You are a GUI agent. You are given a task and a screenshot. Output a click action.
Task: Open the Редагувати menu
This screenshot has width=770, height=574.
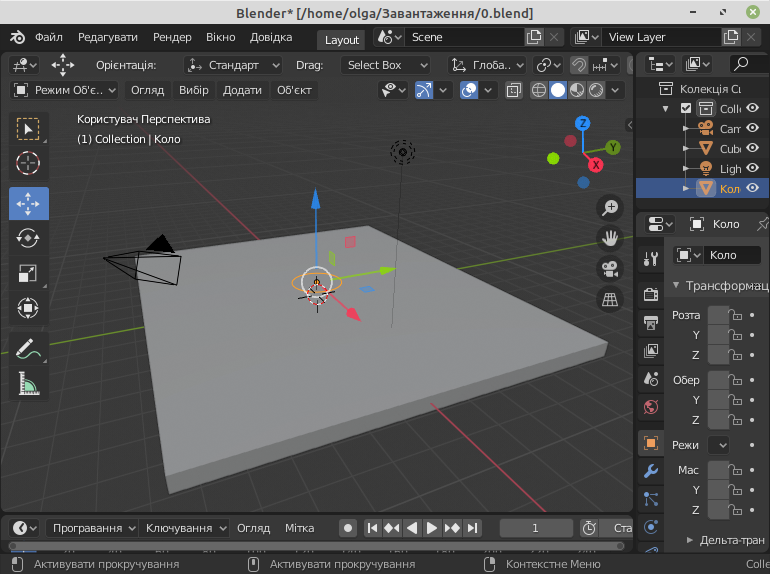108,37
